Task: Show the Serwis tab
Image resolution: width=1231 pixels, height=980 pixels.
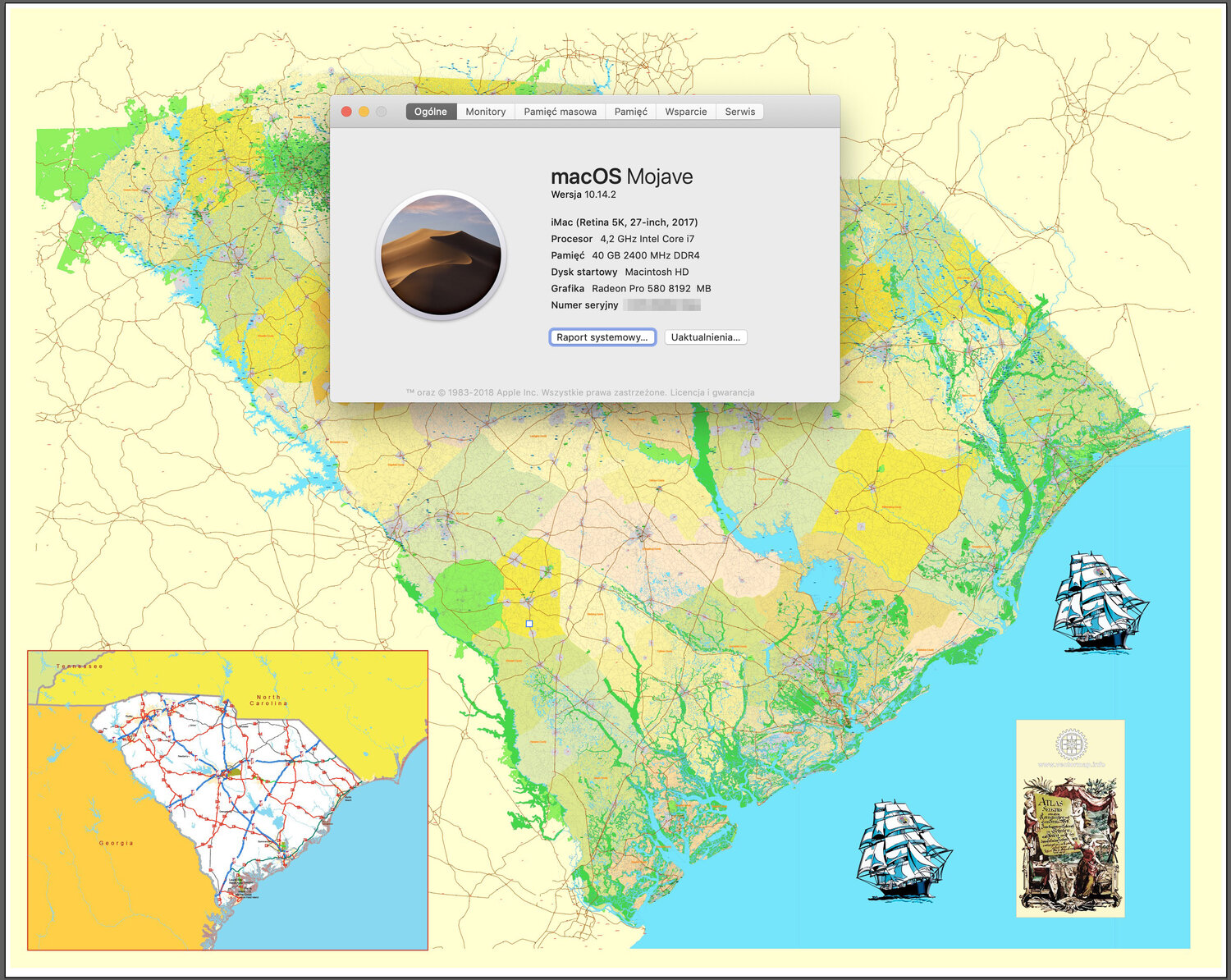Action: click(740, 112)
